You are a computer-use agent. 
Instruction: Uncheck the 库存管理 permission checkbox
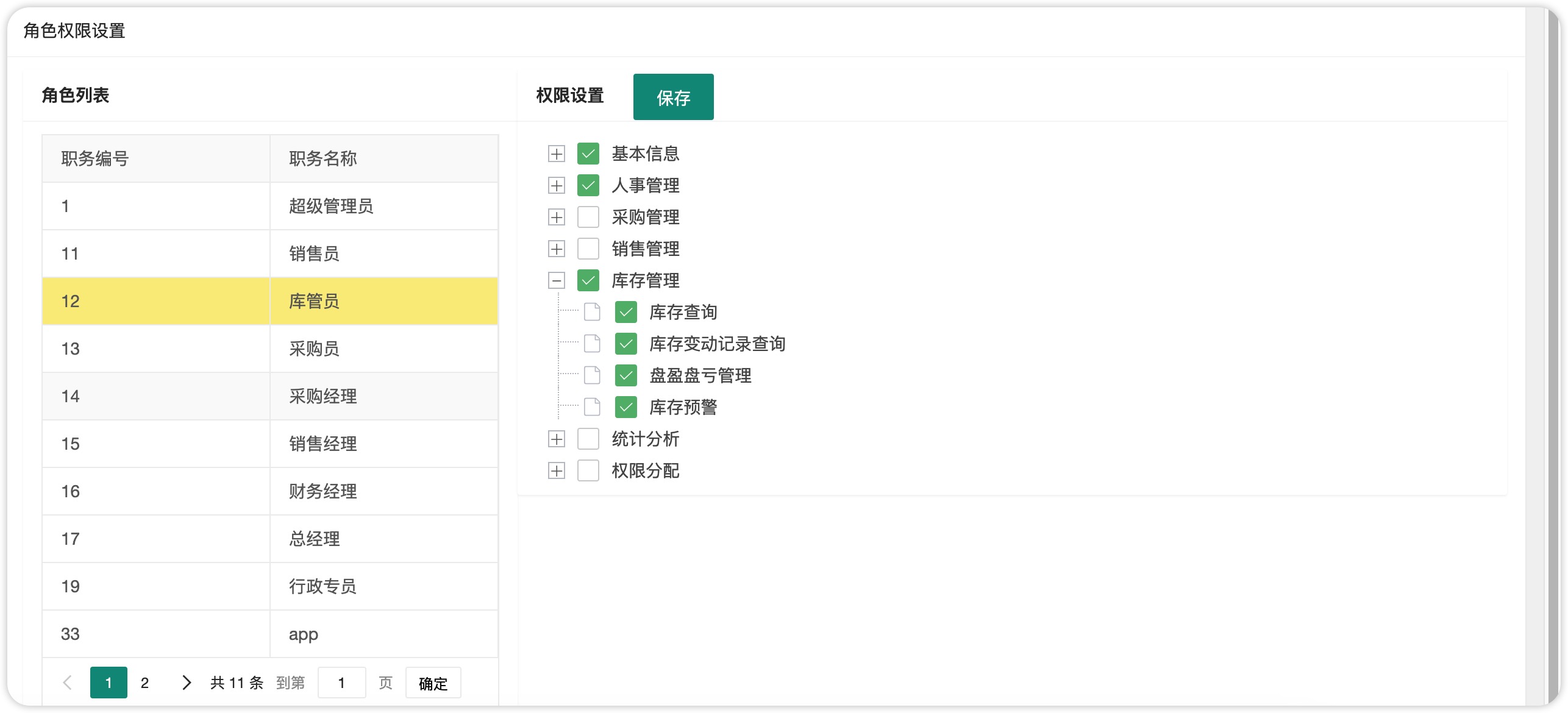click(588, 280)
